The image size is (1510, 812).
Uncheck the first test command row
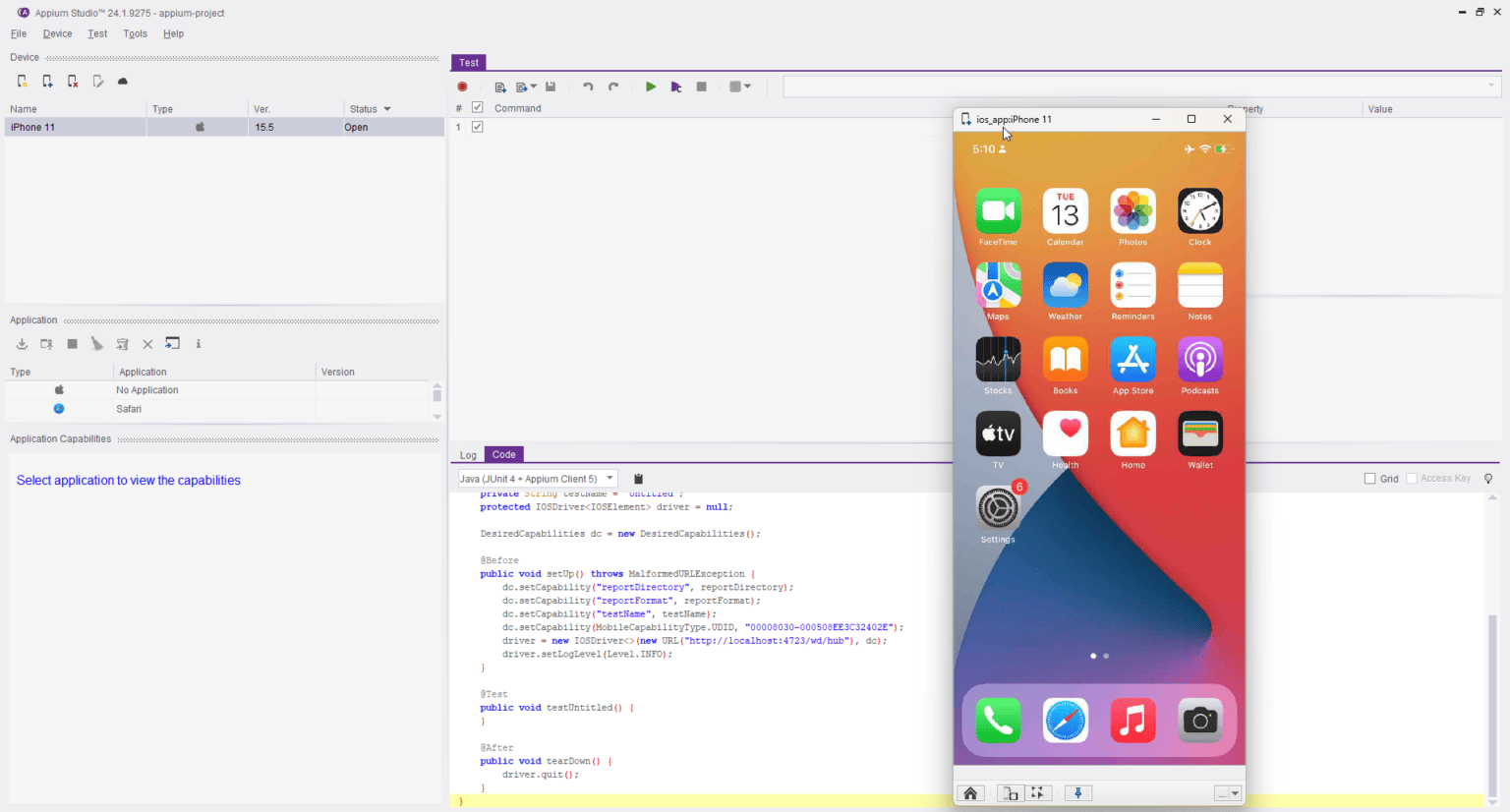tap(477, 127)
